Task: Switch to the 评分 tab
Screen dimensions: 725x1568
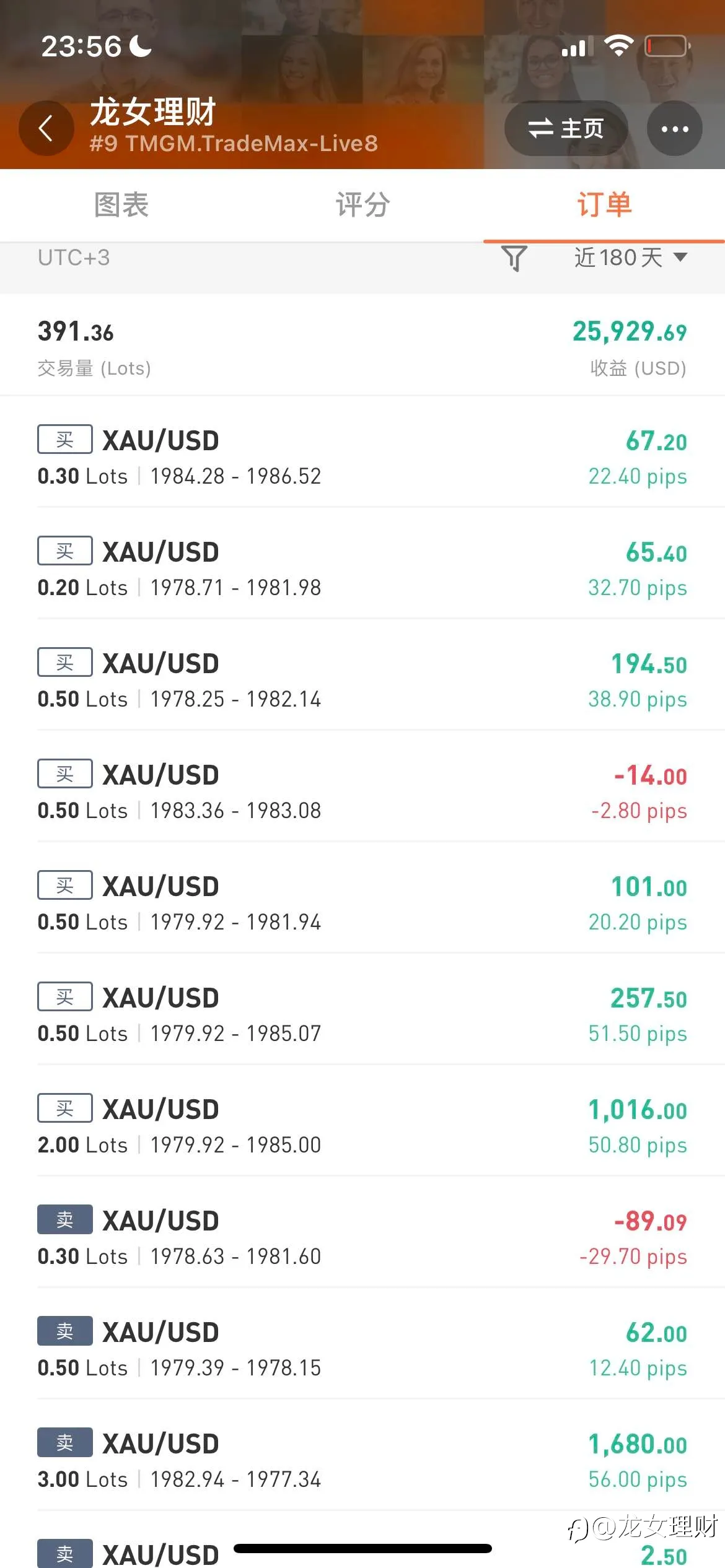Action: [362, 204]
